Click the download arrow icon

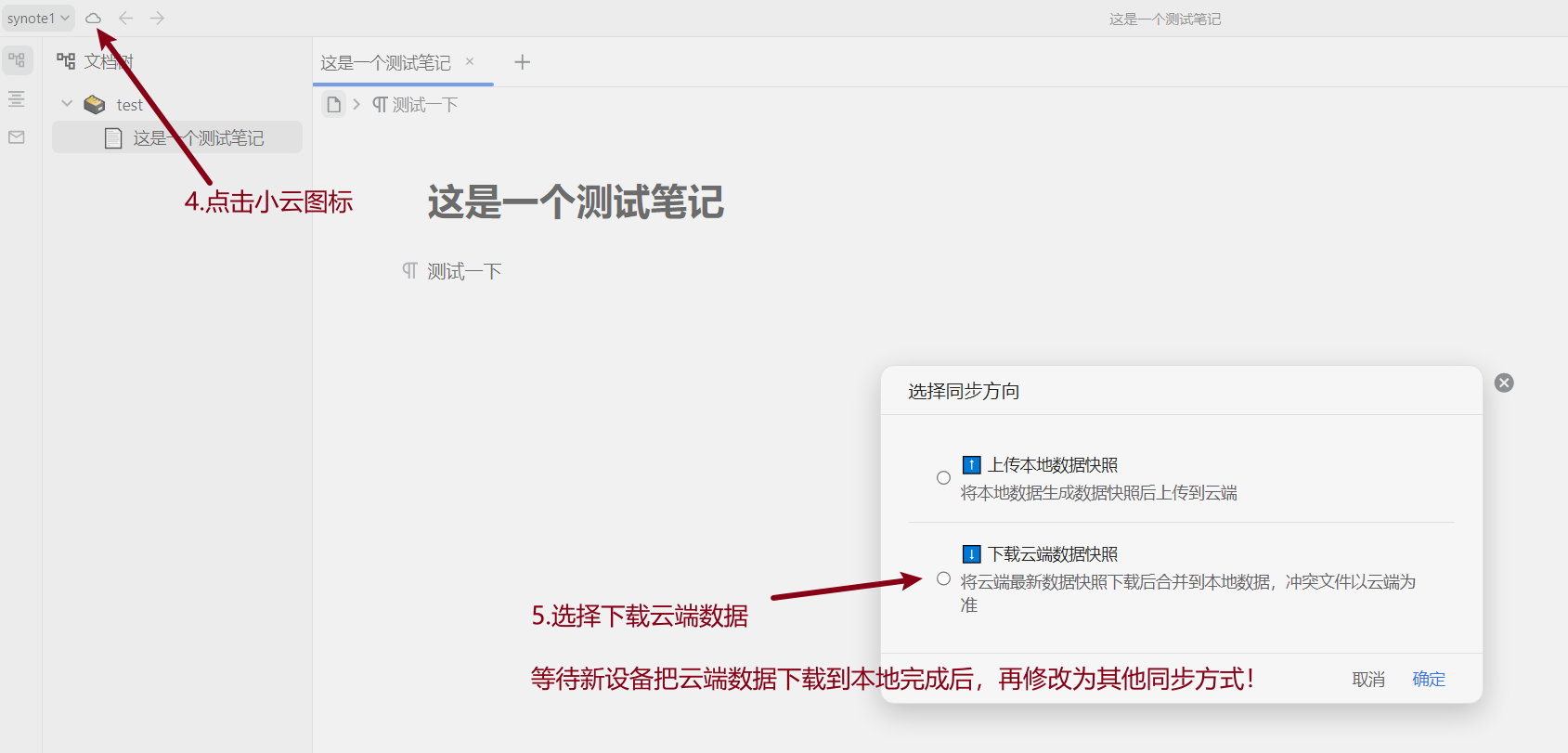(971, 554)
